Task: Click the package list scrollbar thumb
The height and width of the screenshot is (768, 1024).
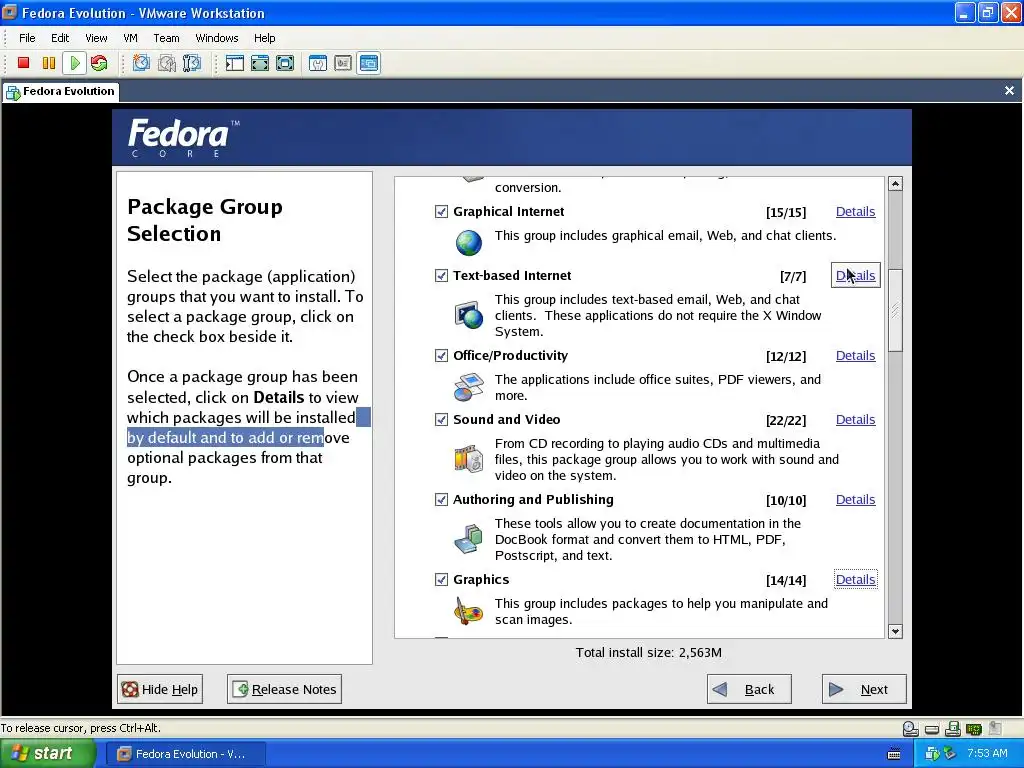Action: pos(895,310)
